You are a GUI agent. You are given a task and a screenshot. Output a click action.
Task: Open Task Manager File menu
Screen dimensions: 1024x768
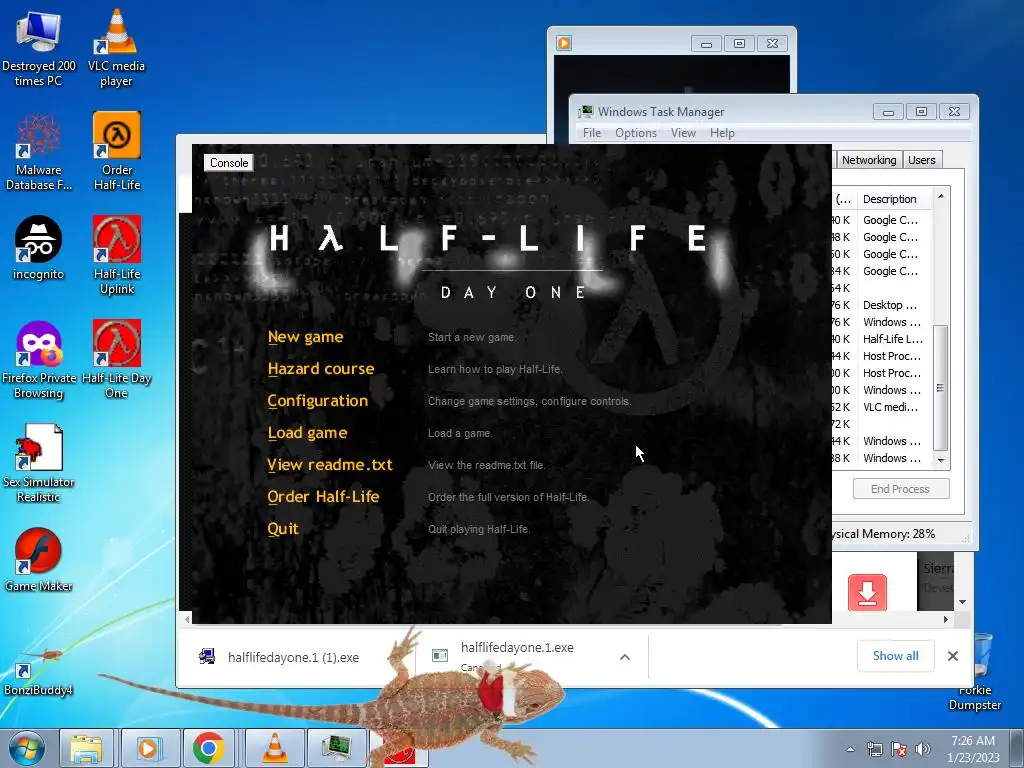[x=592, y=133]
